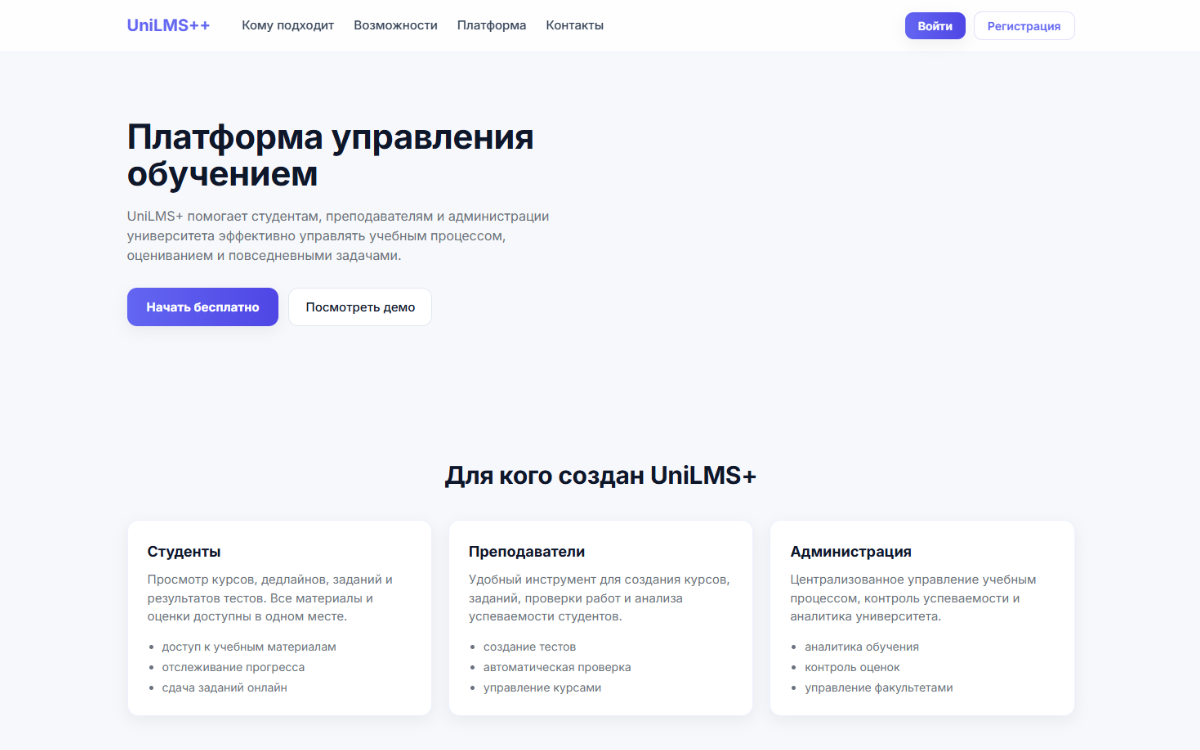Viewport: 1200px width, 750px height.
Task: Open the Контакты nav link
Action: click(575, 25)
